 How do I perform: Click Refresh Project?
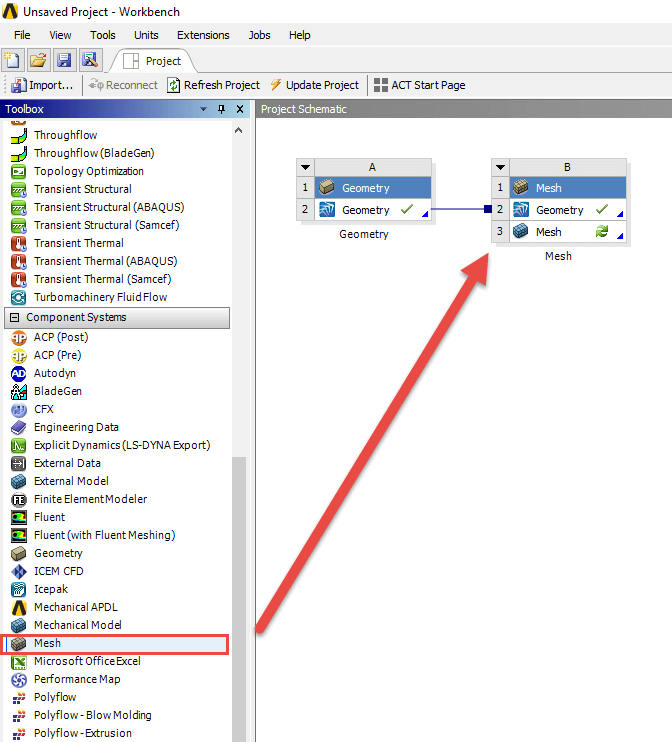[x=213, y=85]
